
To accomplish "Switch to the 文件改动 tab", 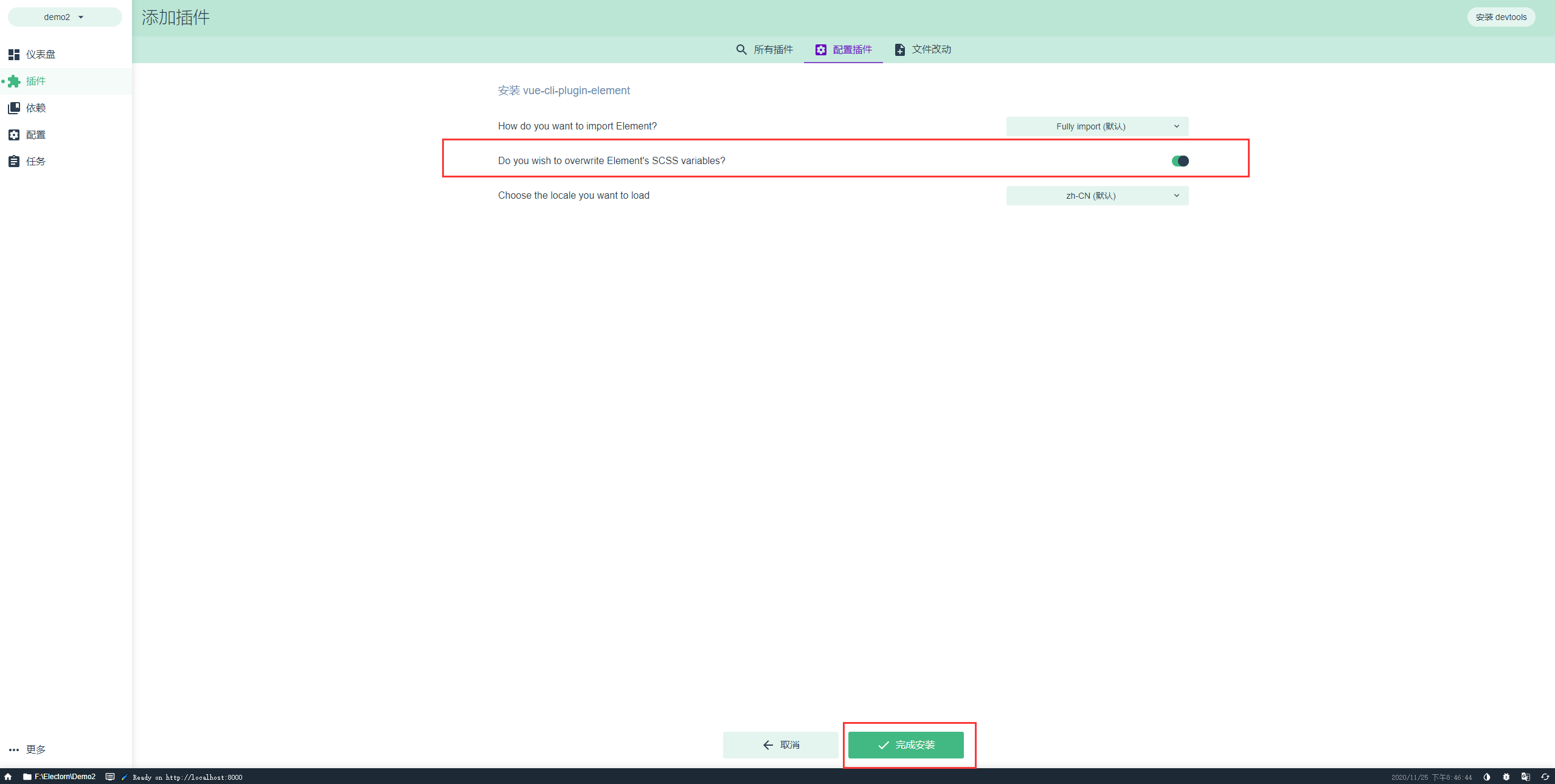I will (x=923, y=50).
